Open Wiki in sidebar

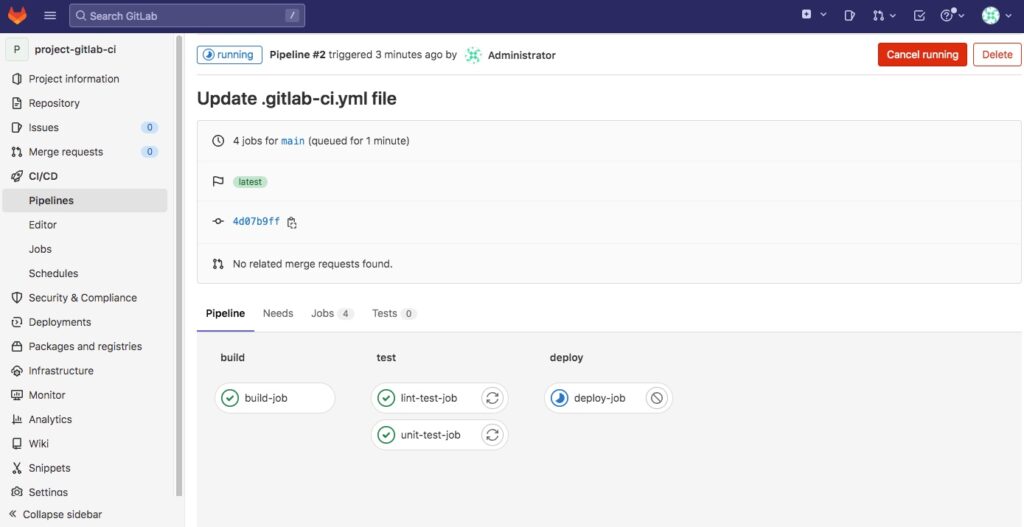point(39,443)
